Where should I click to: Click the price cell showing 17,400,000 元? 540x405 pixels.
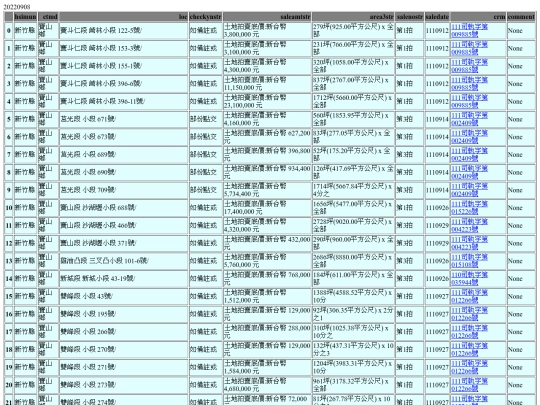(267, 208)
